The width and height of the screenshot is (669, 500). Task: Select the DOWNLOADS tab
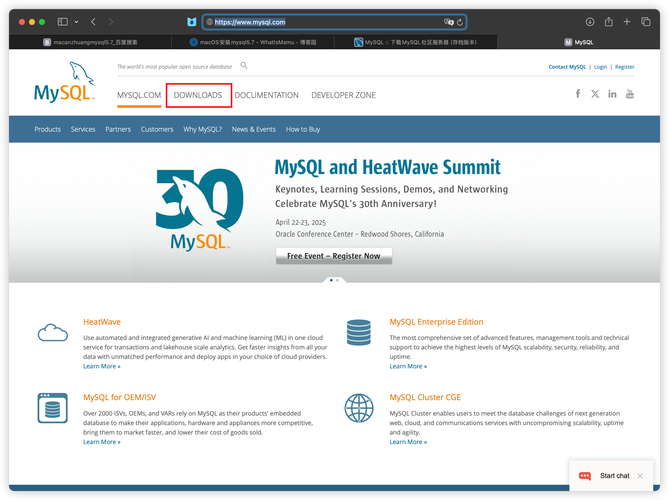(198, 95)
